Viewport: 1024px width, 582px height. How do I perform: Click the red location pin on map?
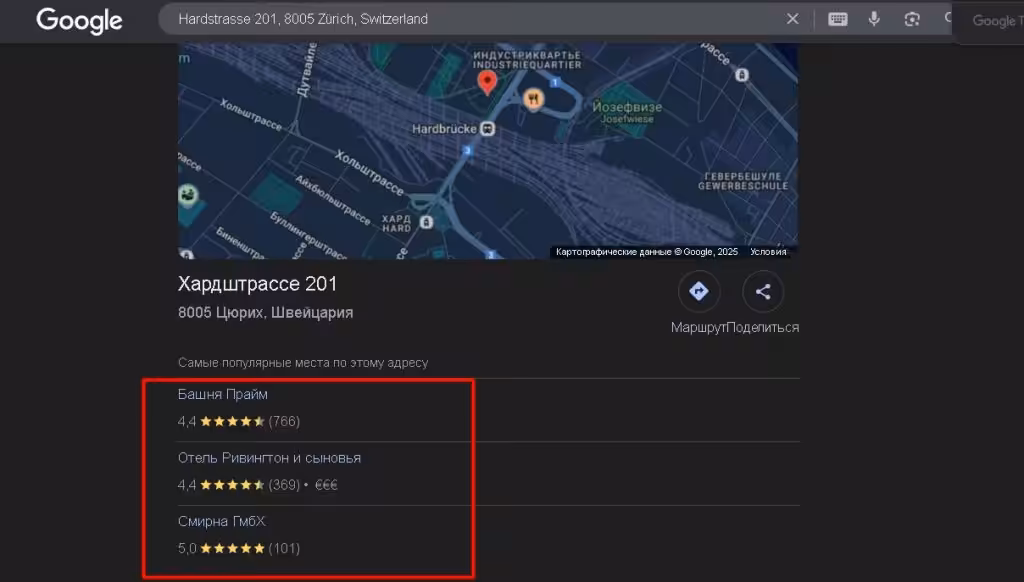[487, 82]
